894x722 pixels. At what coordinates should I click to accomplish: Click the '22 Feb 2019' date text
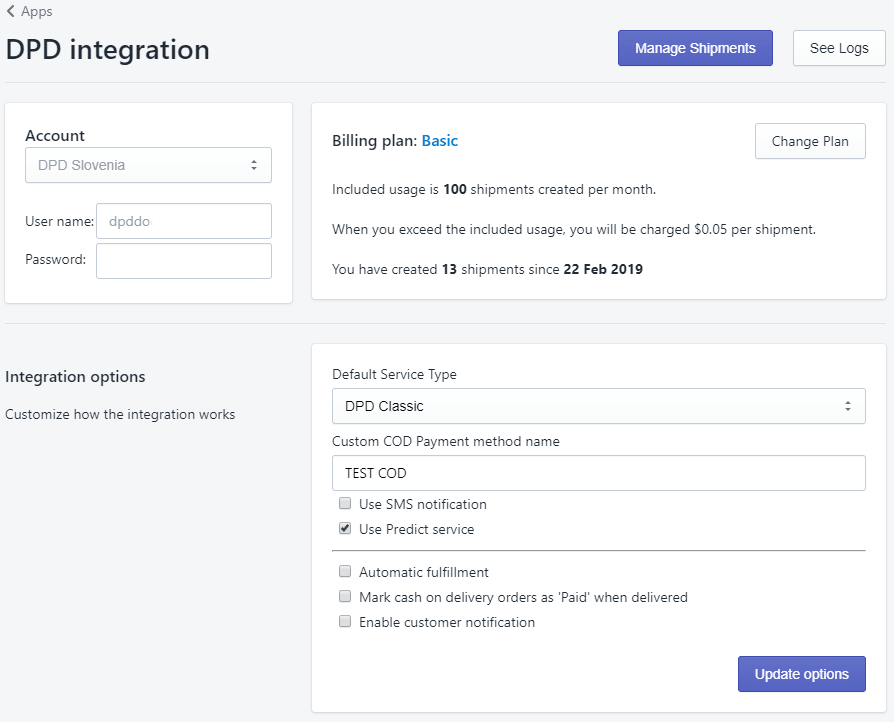click(603, 269)
